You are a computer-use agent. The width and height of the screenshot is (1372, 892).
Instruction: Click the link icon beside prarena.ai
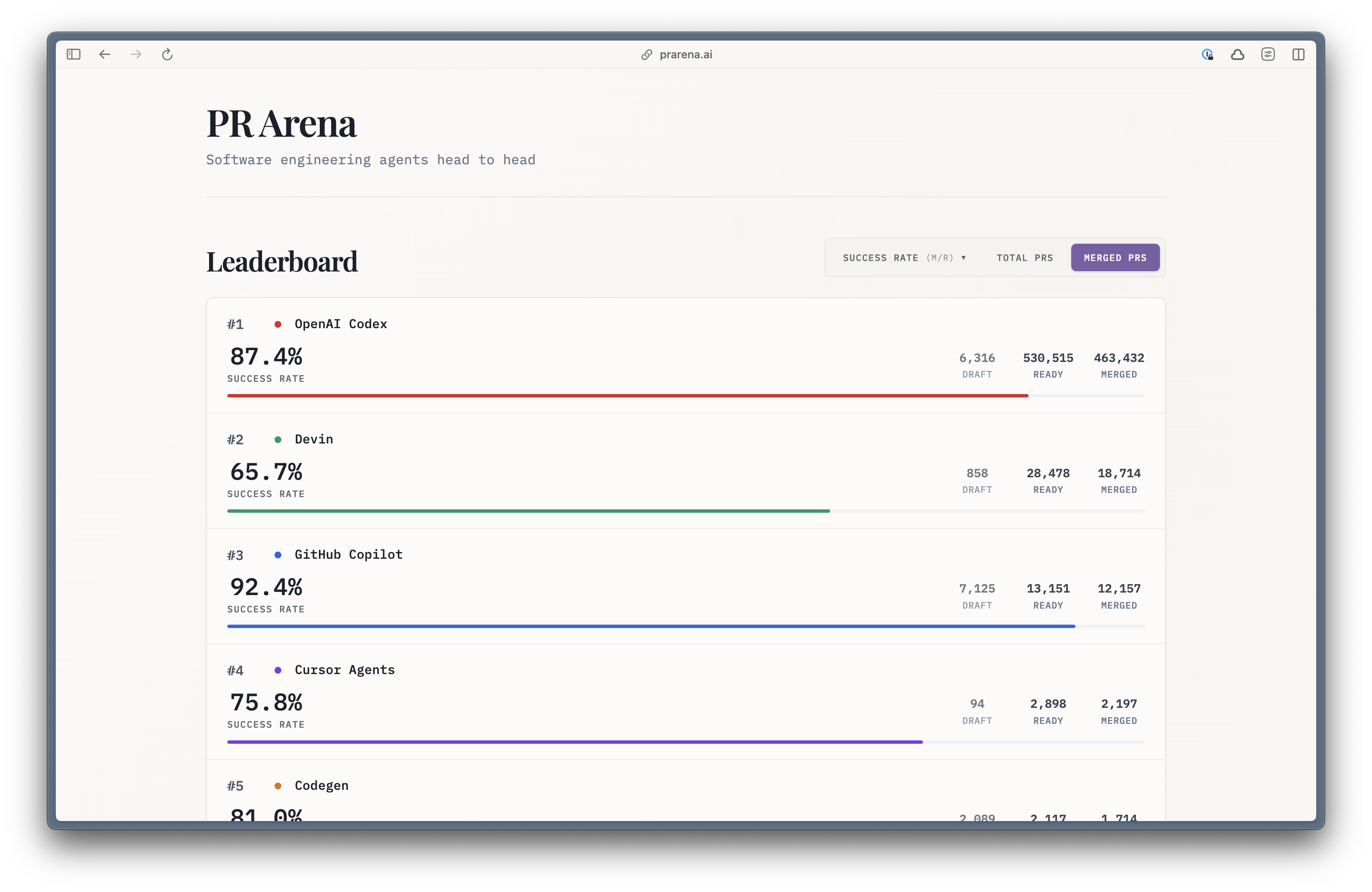click(647, 55)
